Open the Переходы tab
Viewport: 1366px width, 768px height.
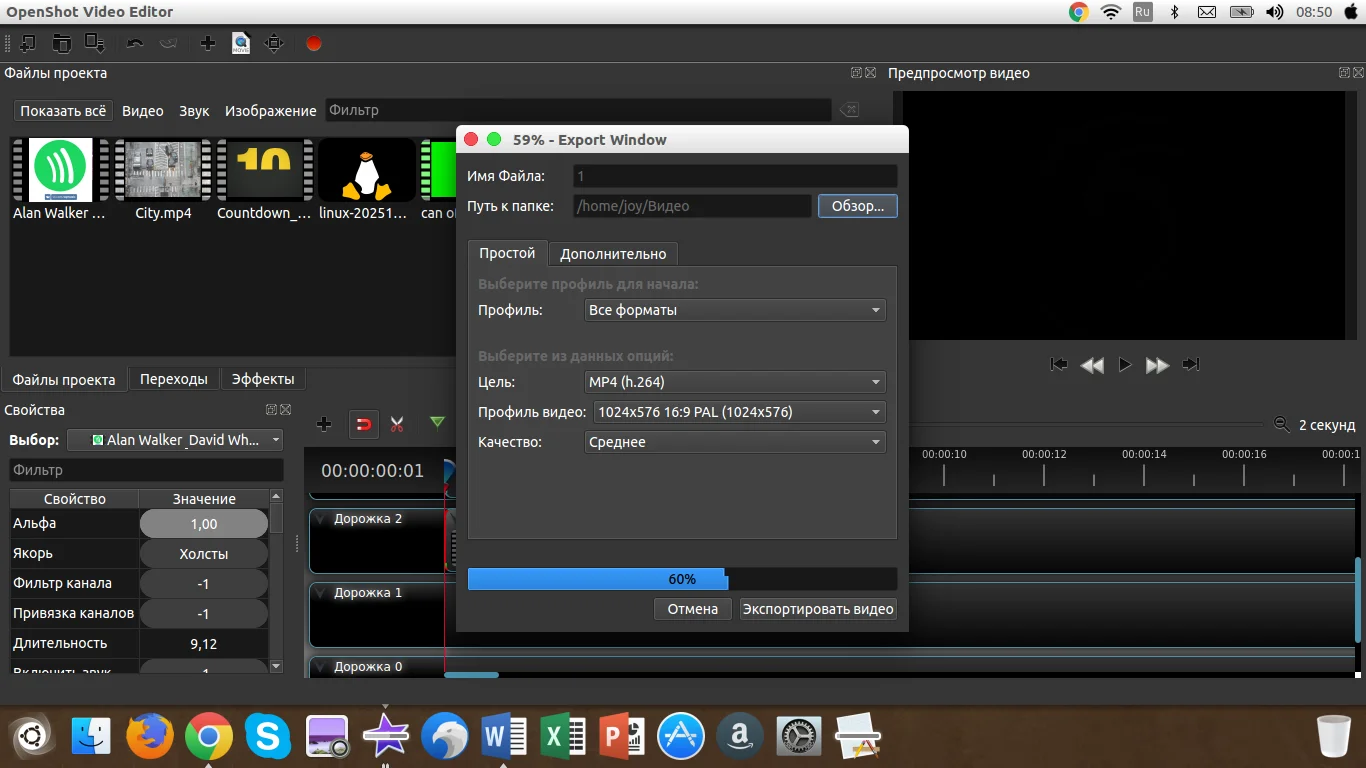click(174, 380)
